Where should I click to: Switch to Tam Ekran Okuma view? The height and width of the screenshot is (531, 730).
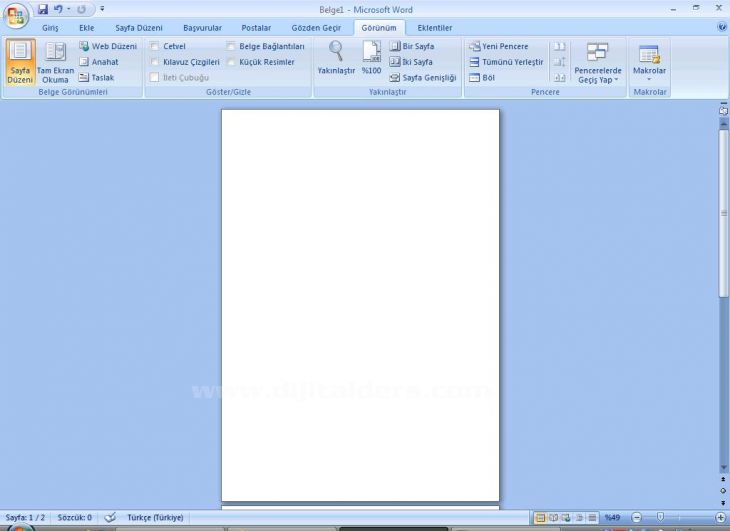point(55,62)
